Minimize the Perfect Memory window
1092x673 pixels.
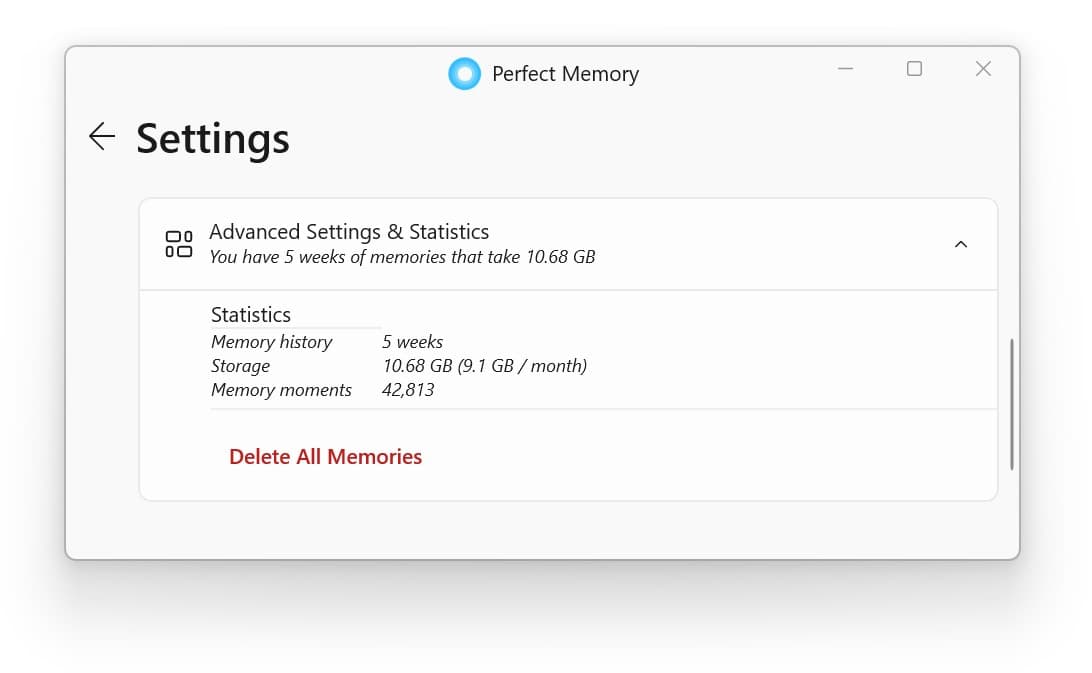click(x=845, y=68)
